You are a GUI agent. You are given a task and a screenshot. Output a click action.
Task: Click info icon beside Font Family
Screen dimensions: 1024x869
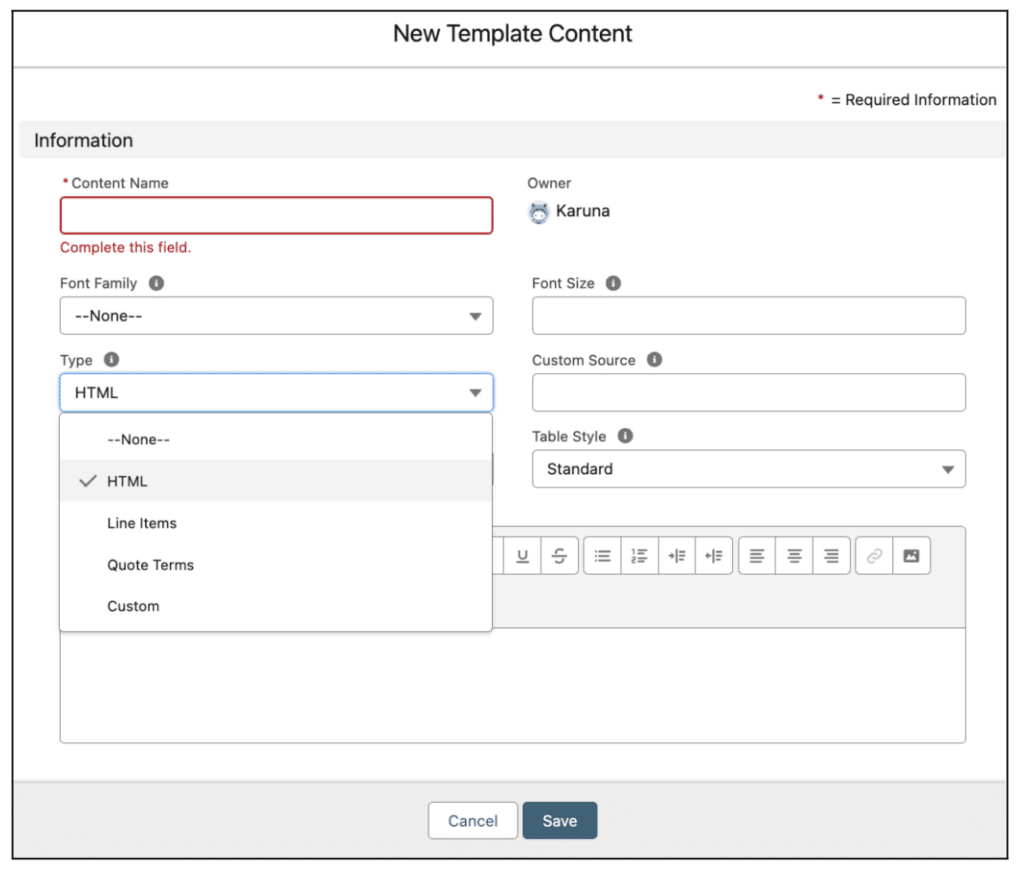click(156, 283)
